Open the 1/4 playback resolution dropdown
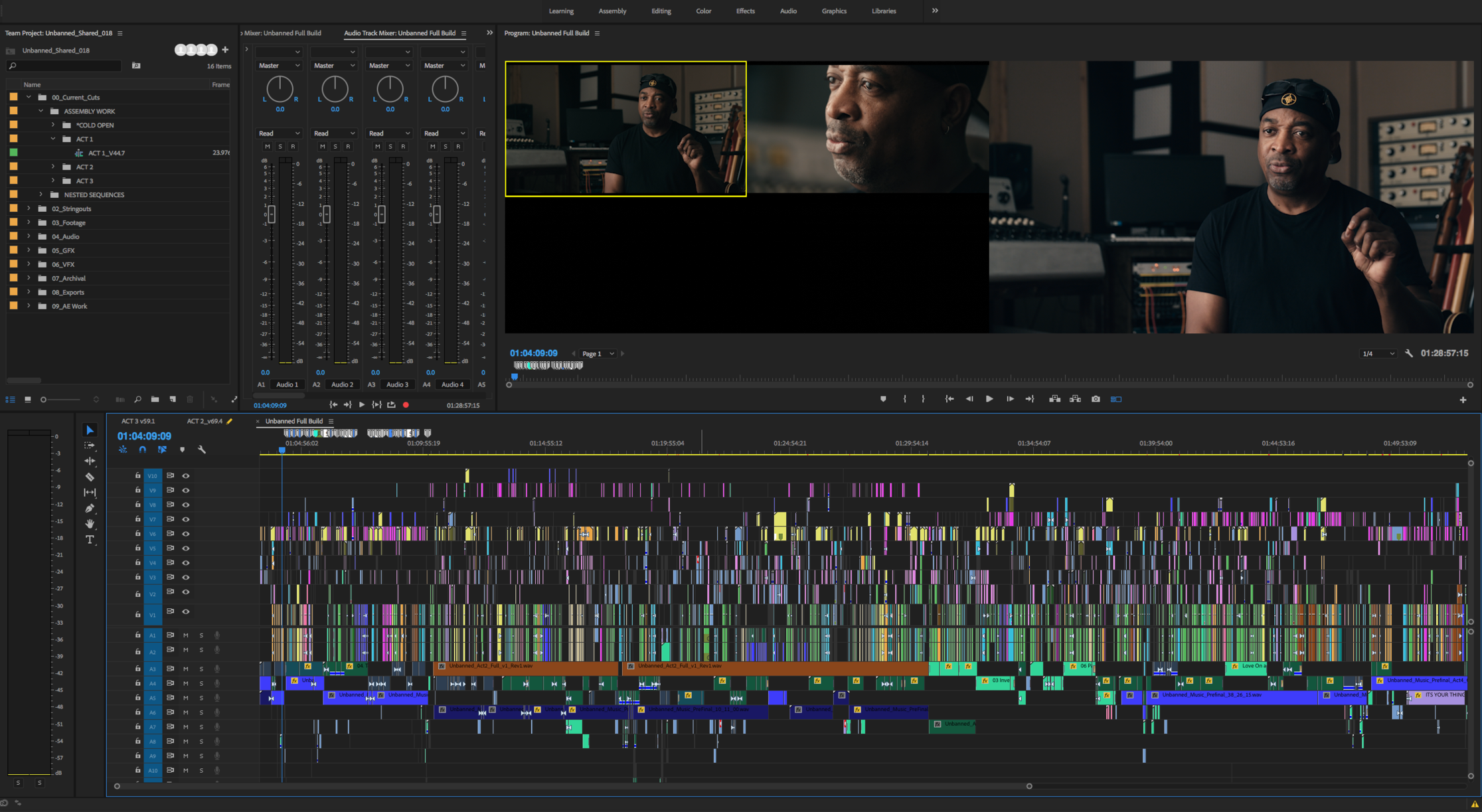Screen dimensions: 1482x812 [1378, 354]
